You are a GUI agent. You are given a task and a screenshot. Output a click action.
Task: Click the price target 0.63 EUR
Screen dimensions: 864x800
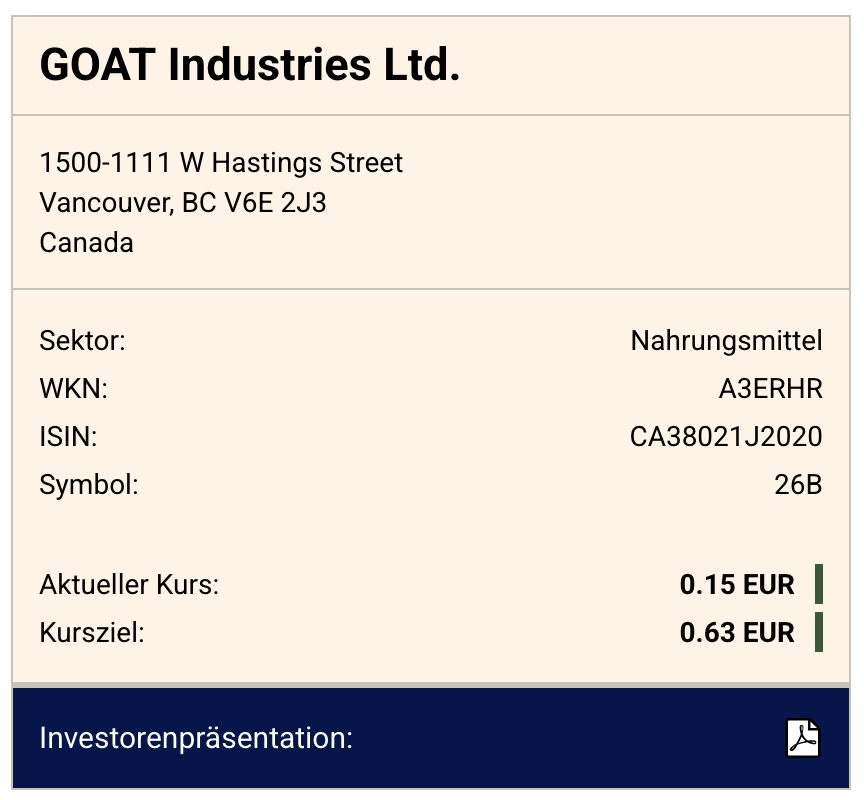[x=737, y=633]
